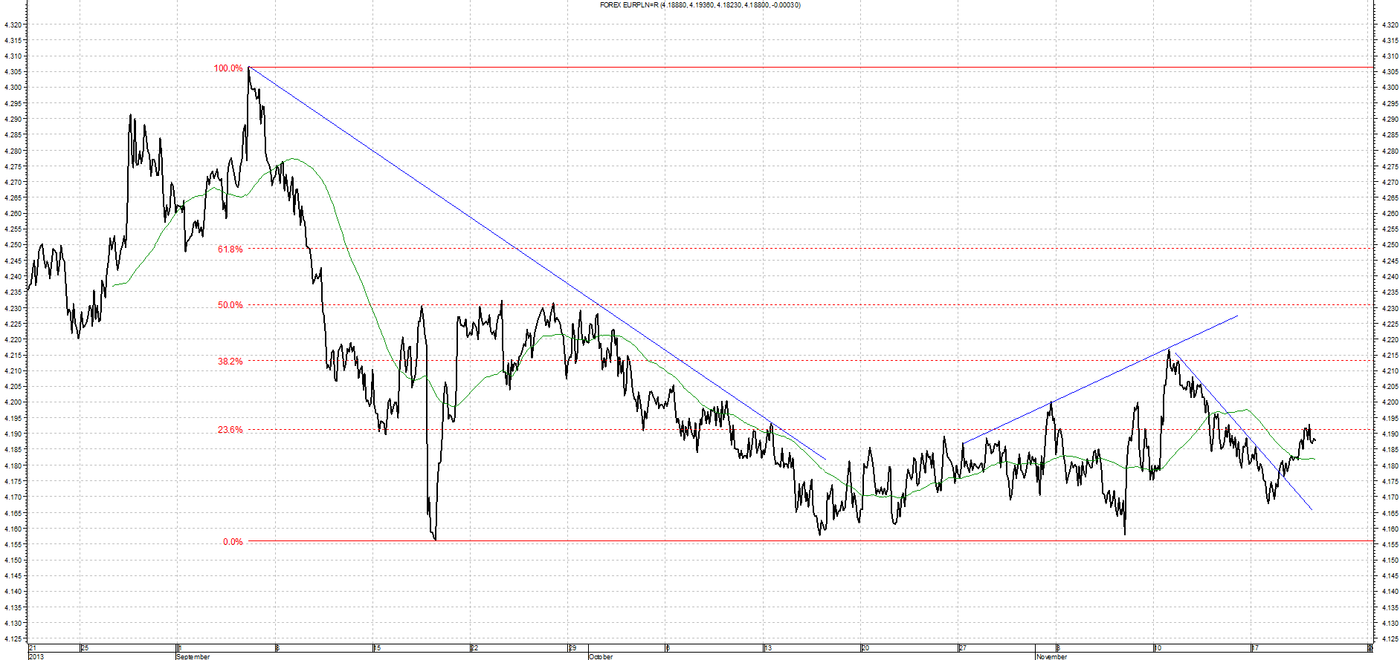The height and width of the screenshot is (660, 1400).
Task: Select the 61.8% Fibonacci retracement label
Action: 230,249
